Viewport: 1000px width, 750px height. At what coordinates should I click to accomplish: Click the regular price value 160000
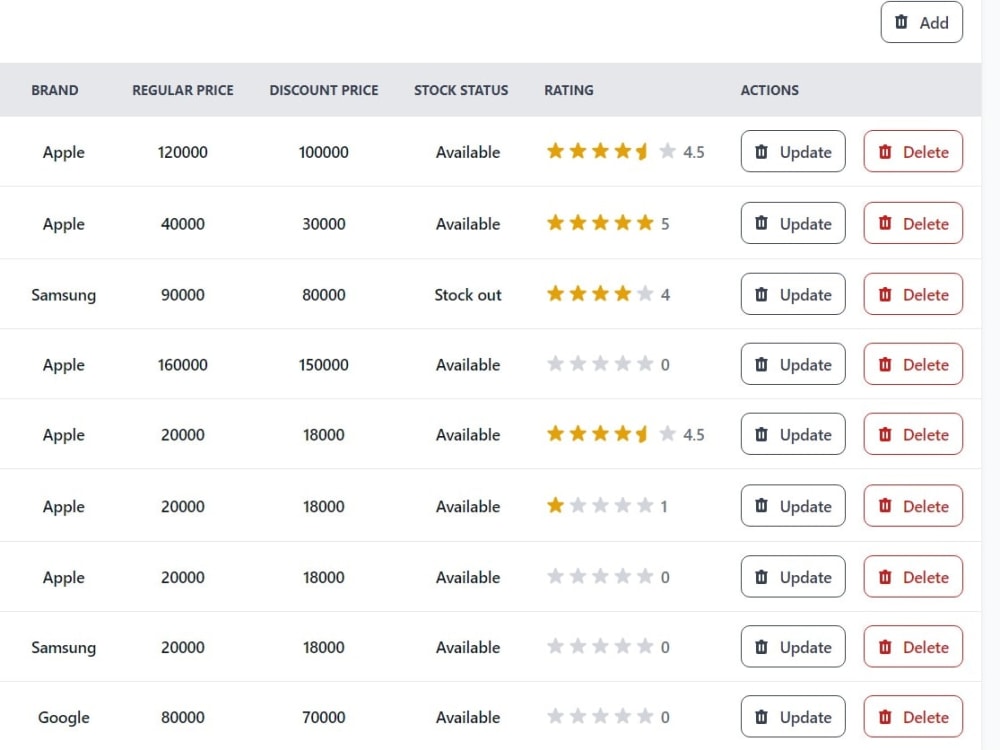183,365
